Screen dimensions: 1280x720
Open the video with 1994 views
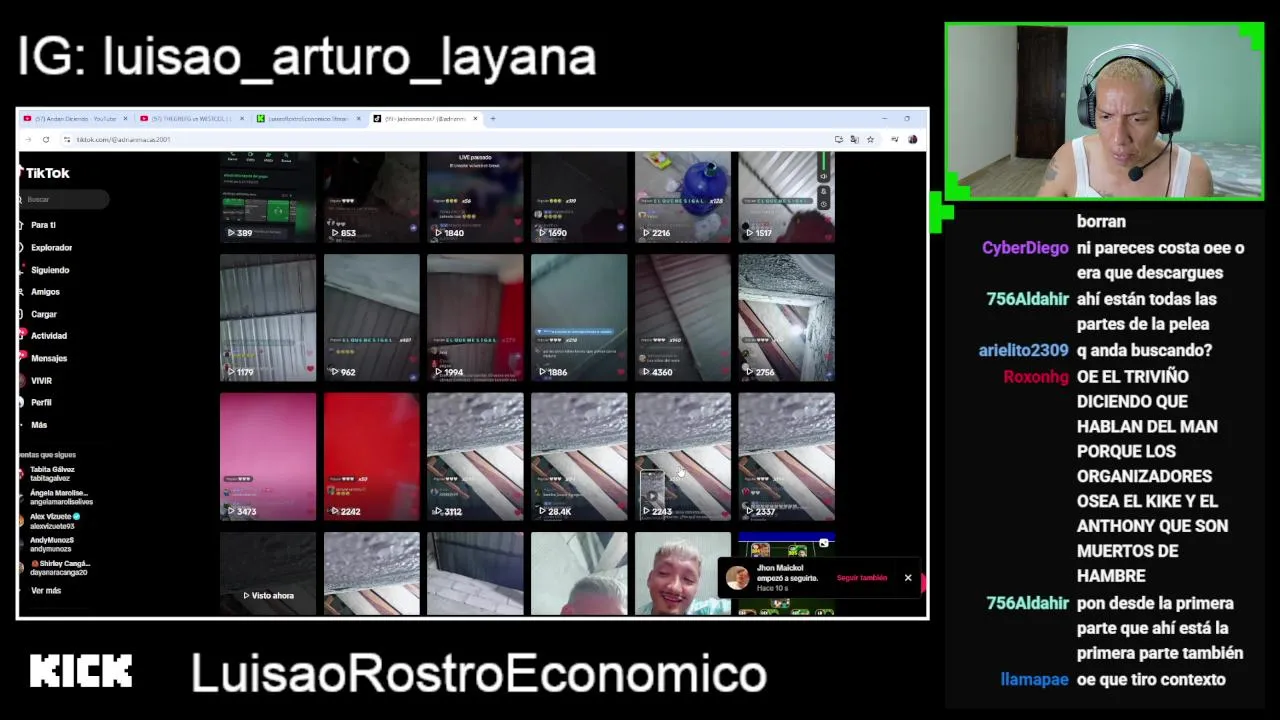point(475,317)
